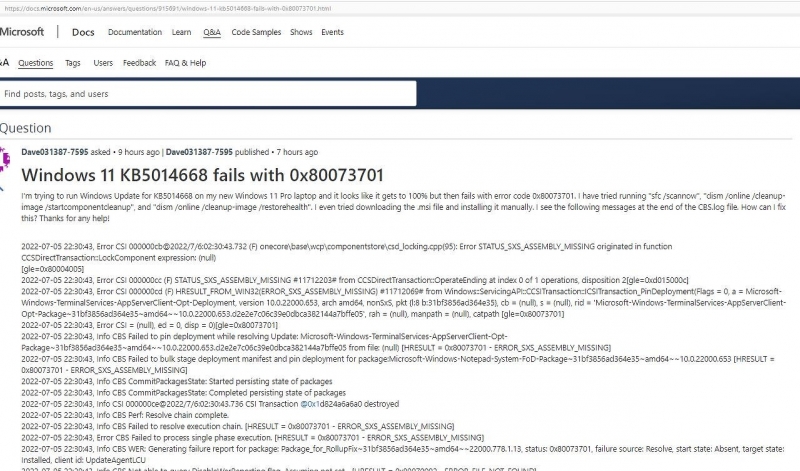This screenshot has width=800, height=471.
Task: Click Dave031387-7595's user avatar
Action: (x=8, y=159)
